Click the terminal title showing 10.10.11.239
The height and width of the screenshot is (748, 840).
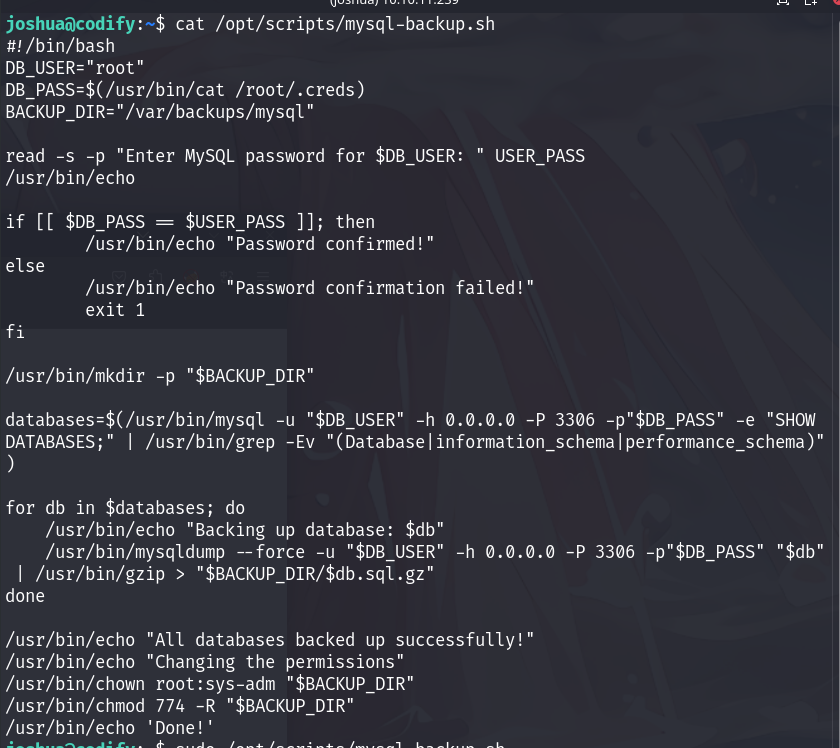click(x=394, y=2)
